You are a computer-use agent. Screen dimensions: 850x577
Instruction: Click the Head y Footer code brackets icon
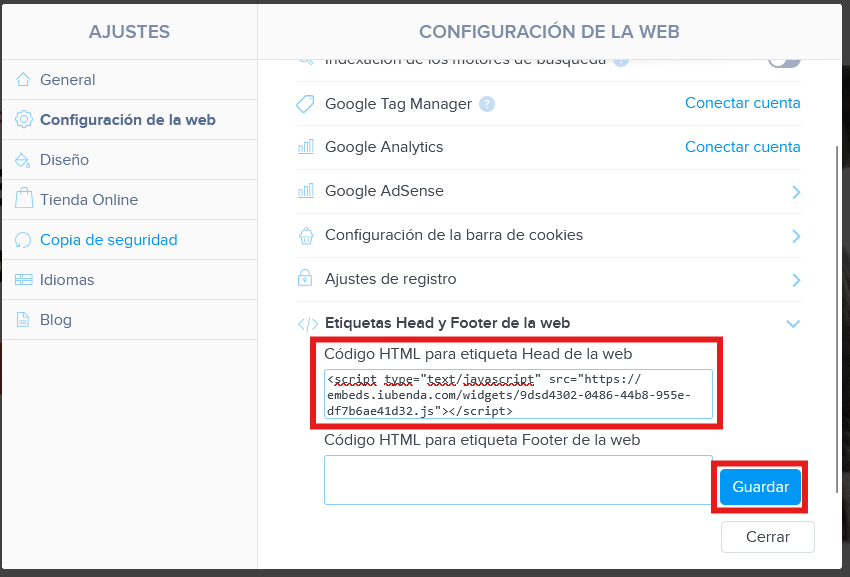[x=308, y=324]
